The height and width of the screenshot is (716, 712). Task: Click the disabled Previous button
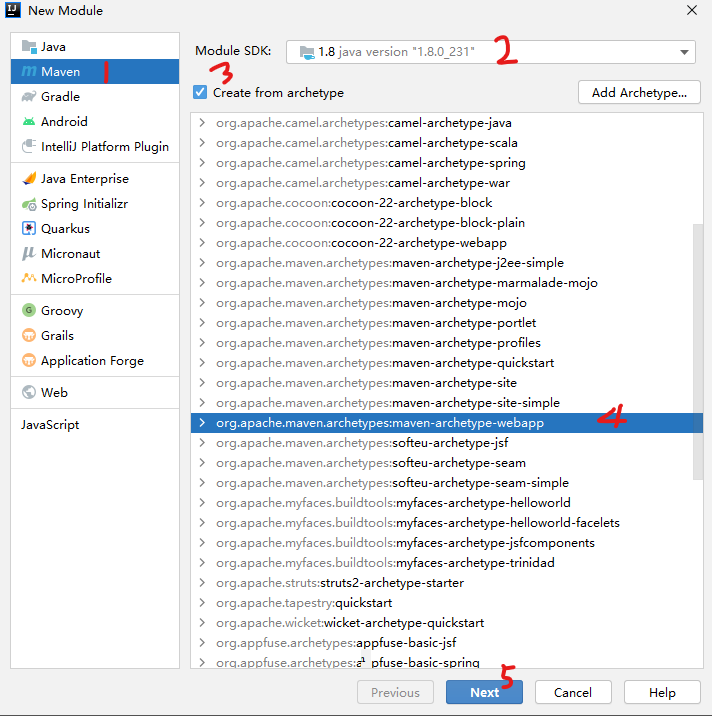tap(395, 692)
